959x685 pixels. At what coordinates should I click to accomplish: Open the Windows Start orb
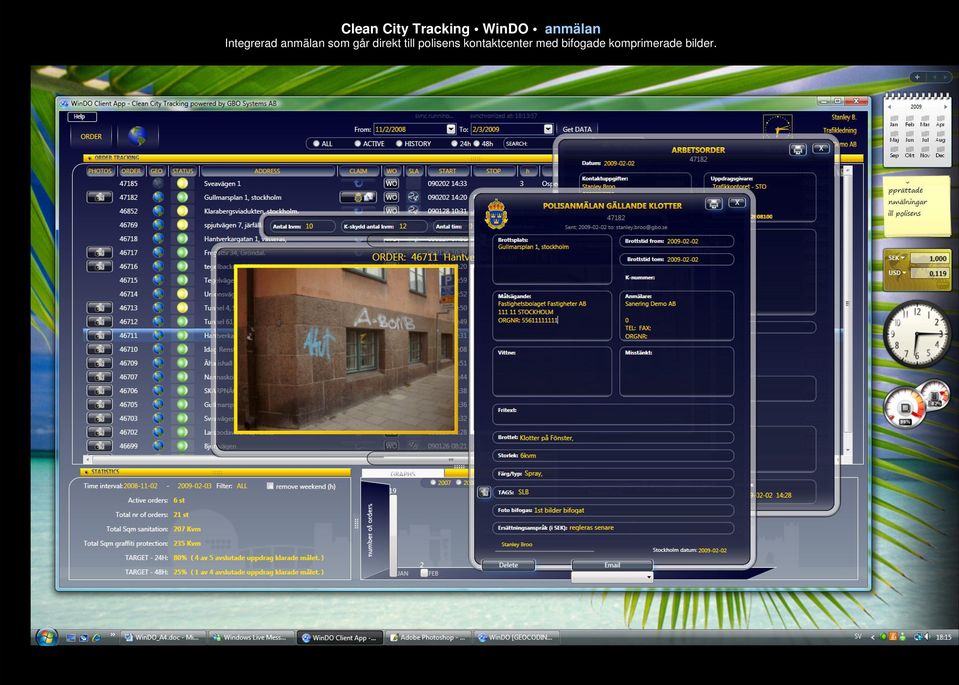click(x=46, y=637)
